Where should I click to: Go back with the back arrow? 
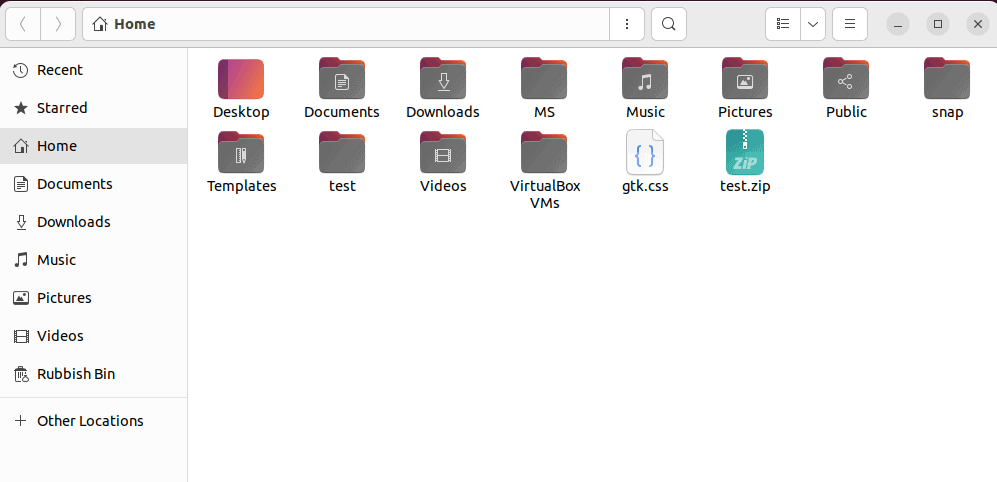pyautogui.click(x=23, y=24)
